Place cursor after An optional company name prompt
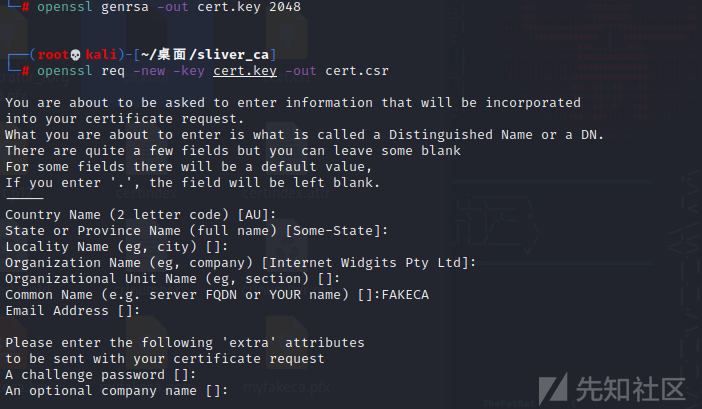This screenshot has height=409, width=702. point(231,391)
